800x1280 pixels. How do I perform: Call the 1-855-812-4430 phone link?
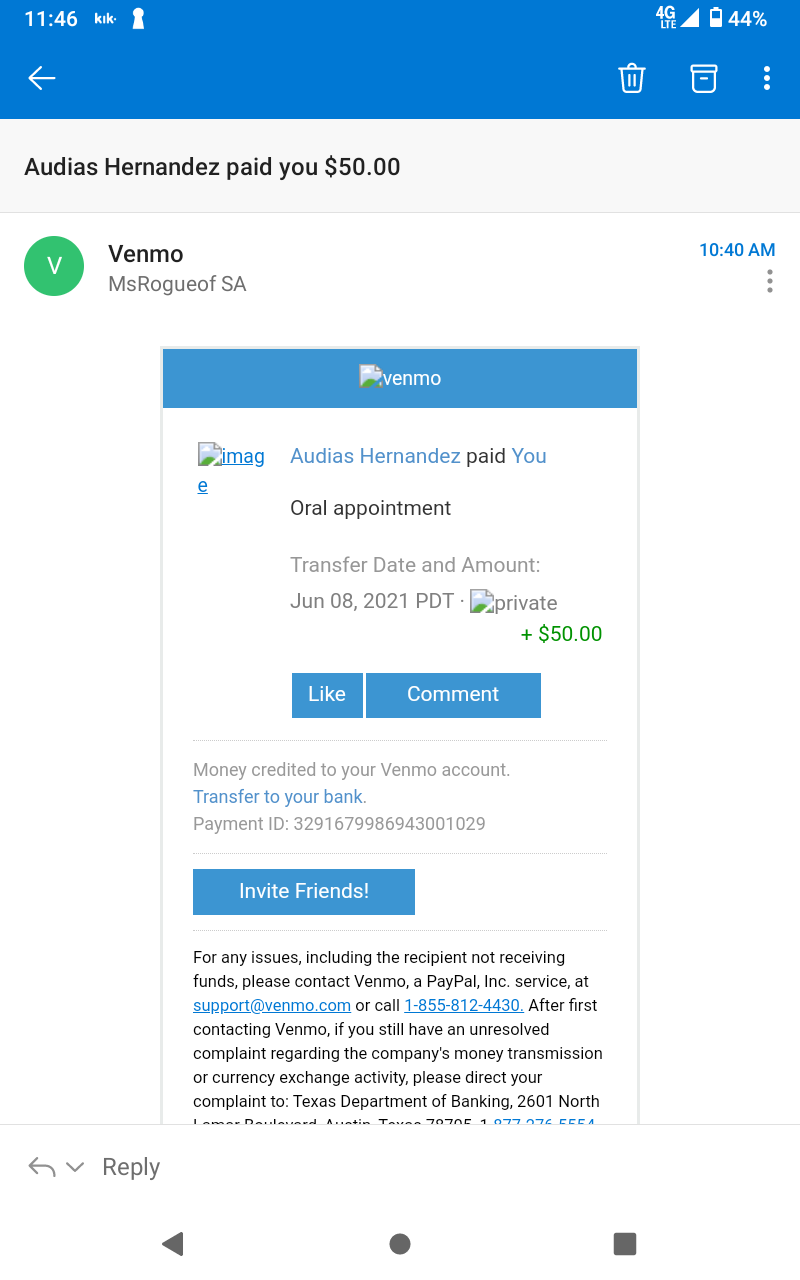(463, 1005)
